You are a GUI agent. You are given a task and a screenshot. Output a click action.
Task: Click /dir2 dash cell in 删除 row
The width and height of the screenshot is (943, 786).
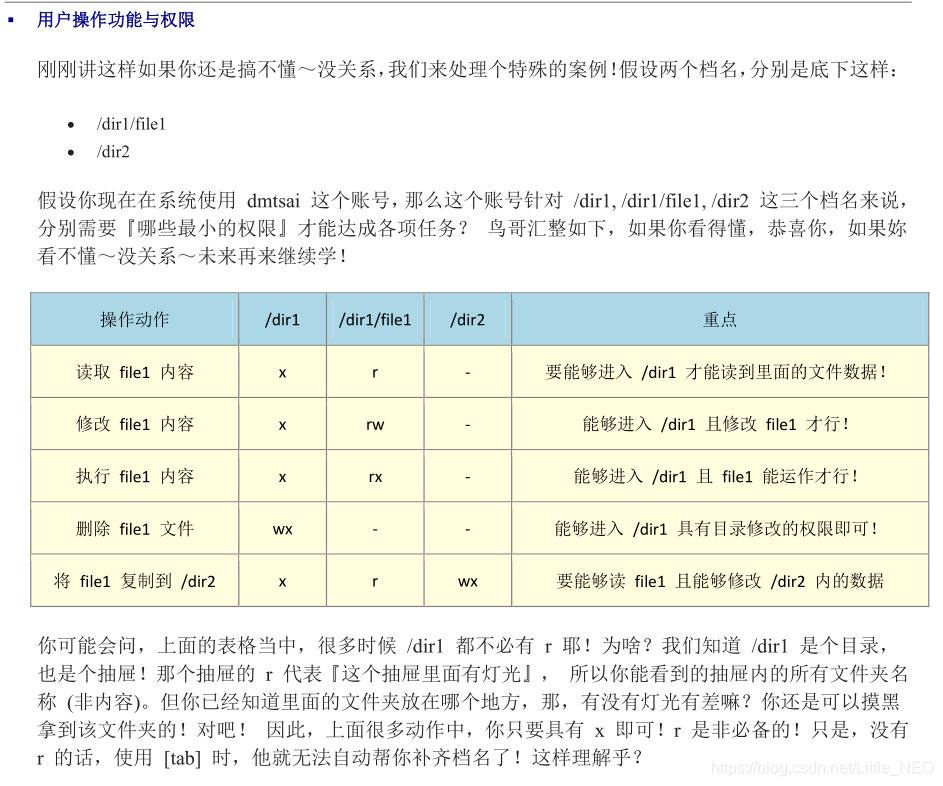click(x=467, y=530)
